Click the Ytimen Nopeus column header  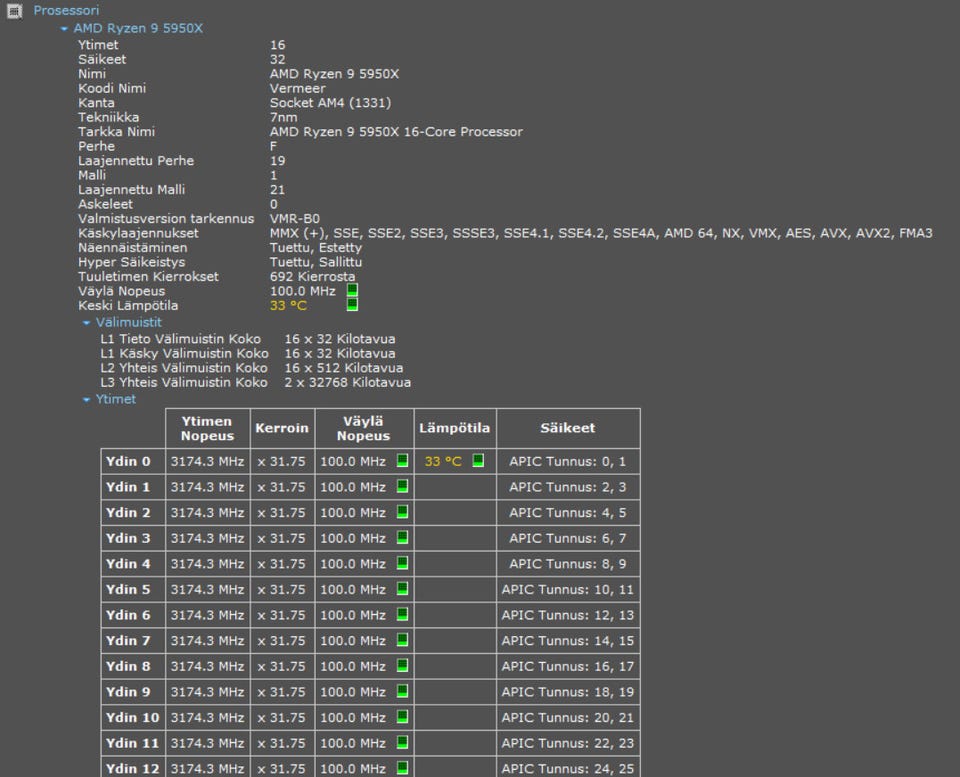(207, 428)
